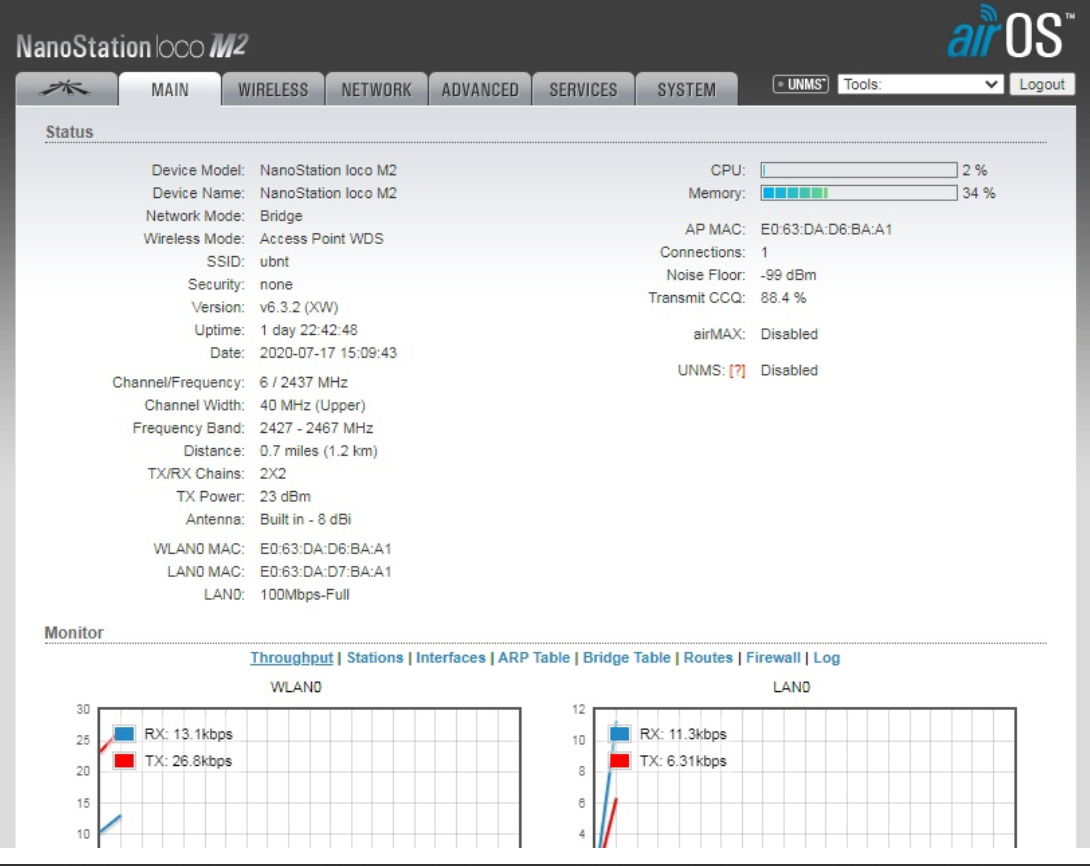The image size is (1090, 866).
Task: Switch to the WIRELESS tab
Action: [x=272, y=89]
